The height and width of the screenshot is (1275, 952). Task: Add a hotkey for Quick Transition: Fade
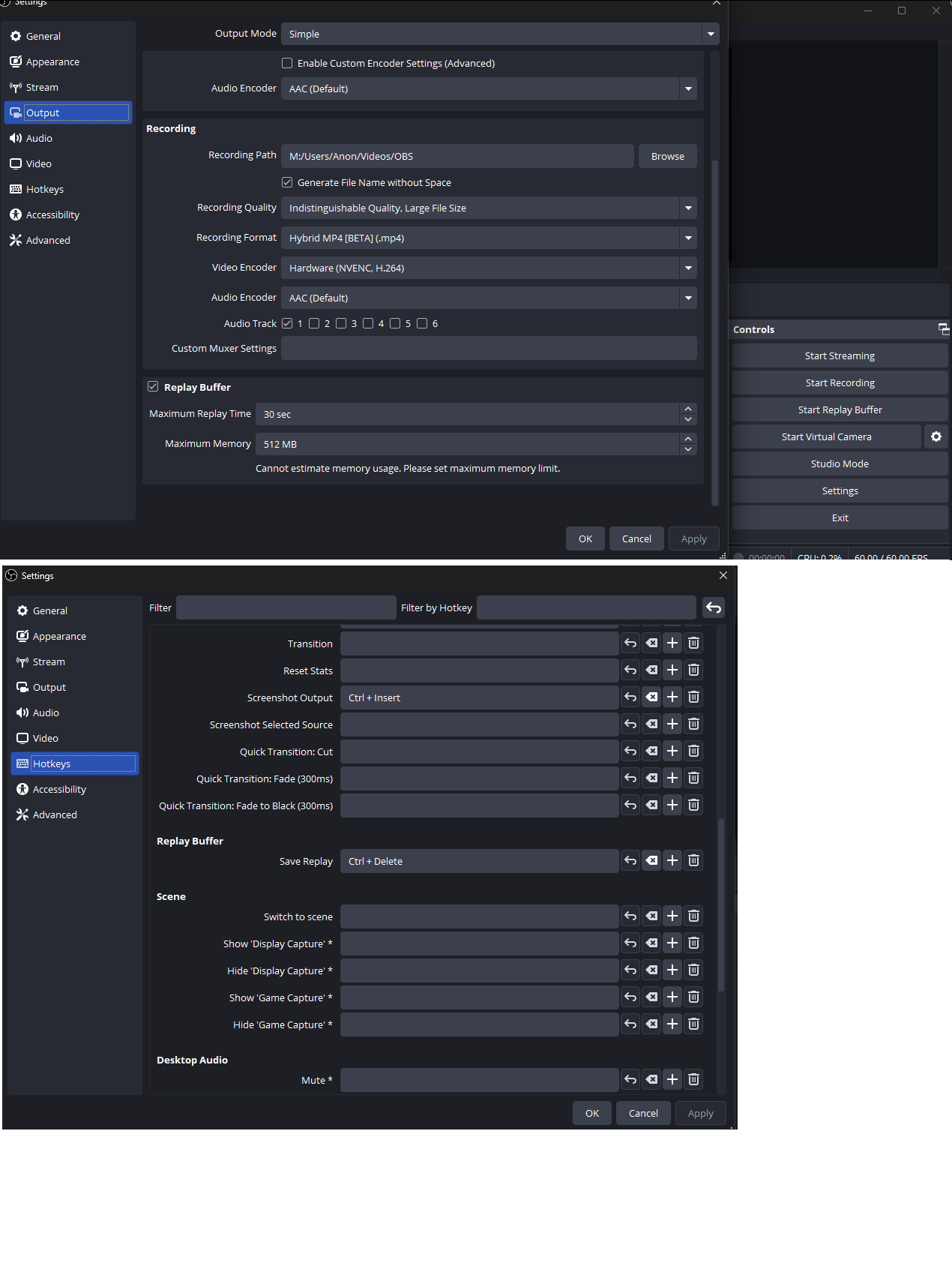672,778
